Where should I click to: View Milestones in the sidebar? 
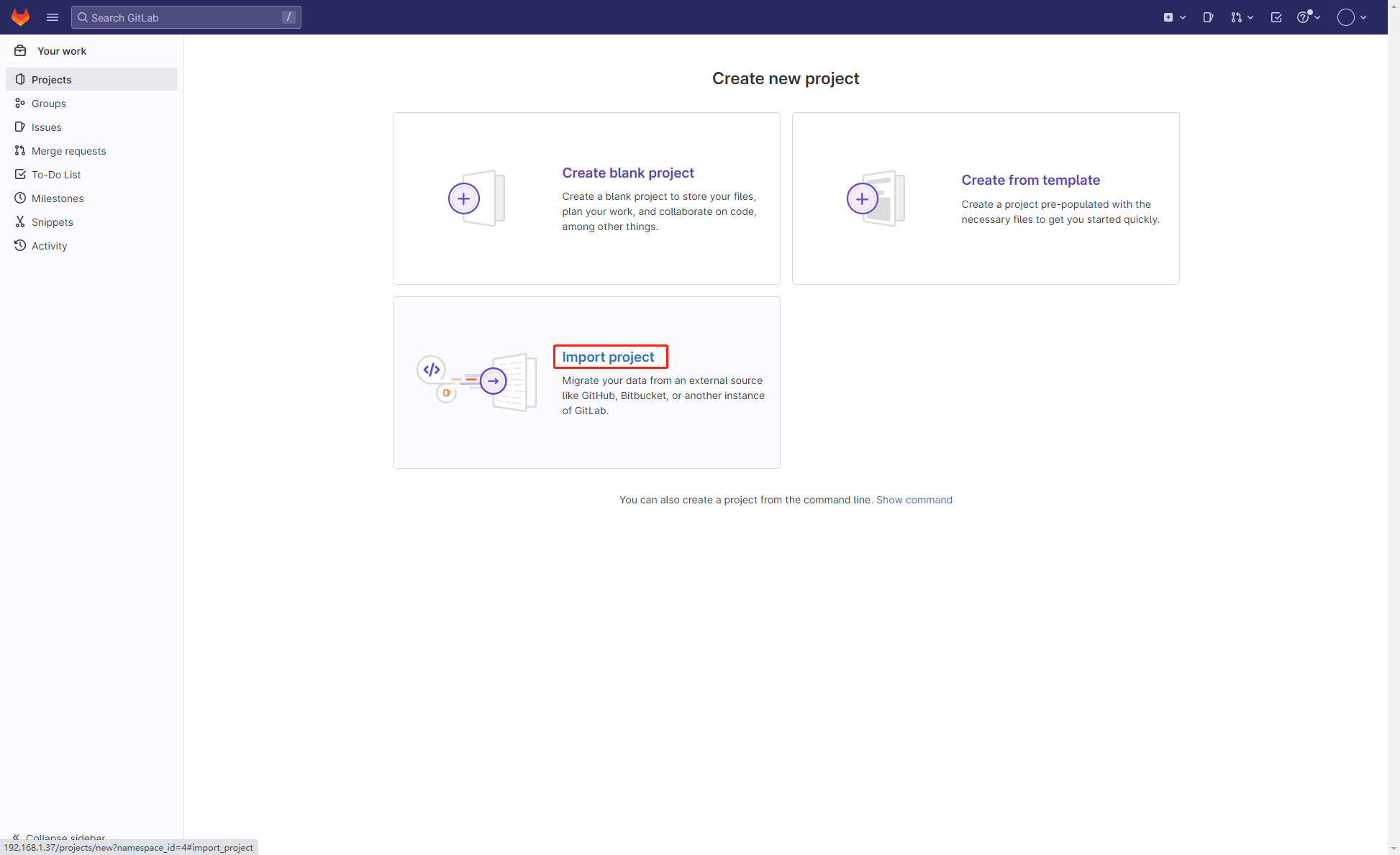[91, 198]
